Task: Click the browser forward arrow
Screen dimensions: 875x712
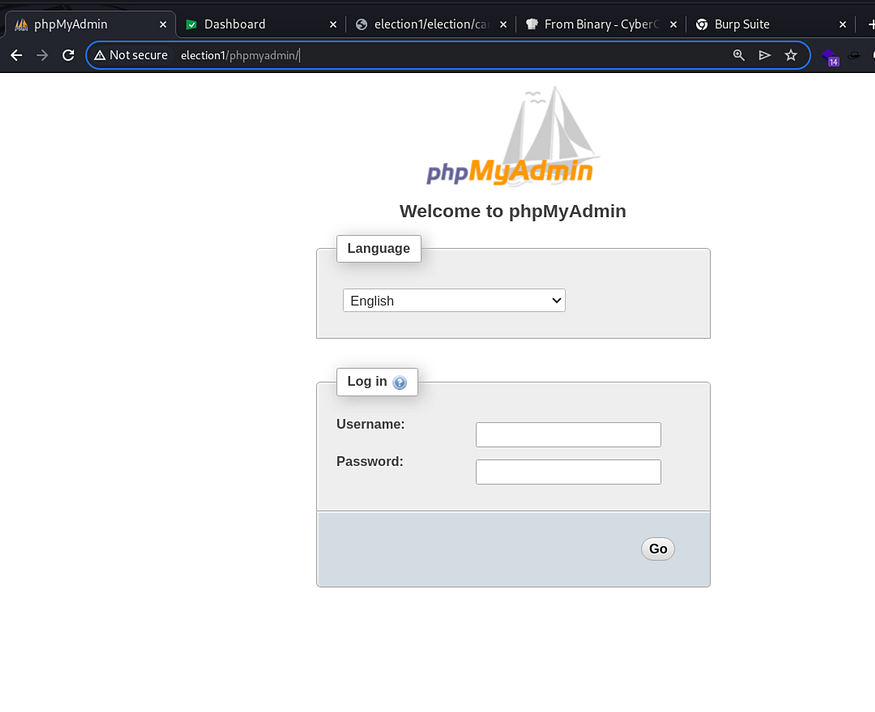Action: pos(42,55)
